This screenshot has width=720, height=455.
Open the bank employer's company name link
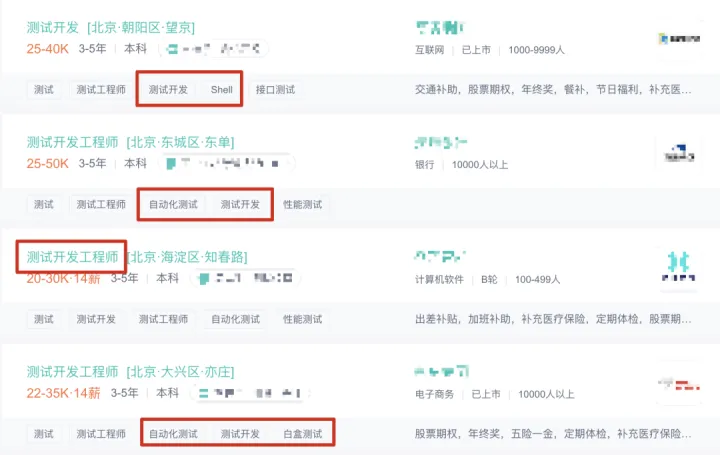[440, 142]
